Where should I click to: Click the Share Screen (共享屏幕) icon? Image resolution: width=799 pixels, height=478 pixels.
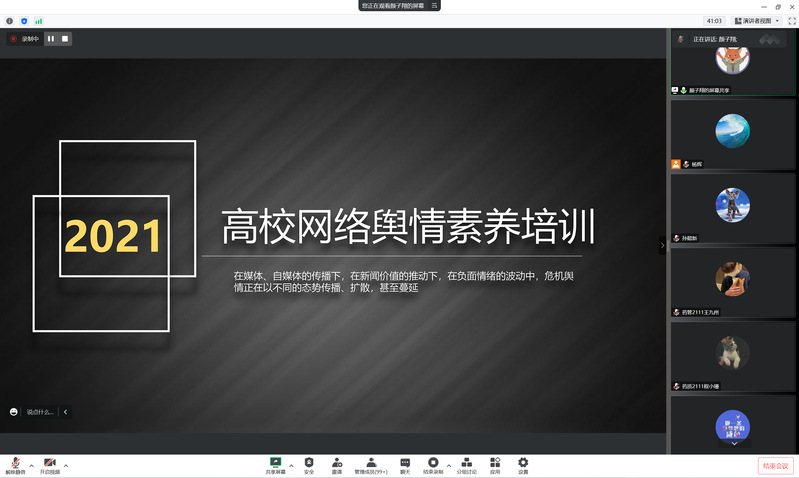[x=275, y=464]
